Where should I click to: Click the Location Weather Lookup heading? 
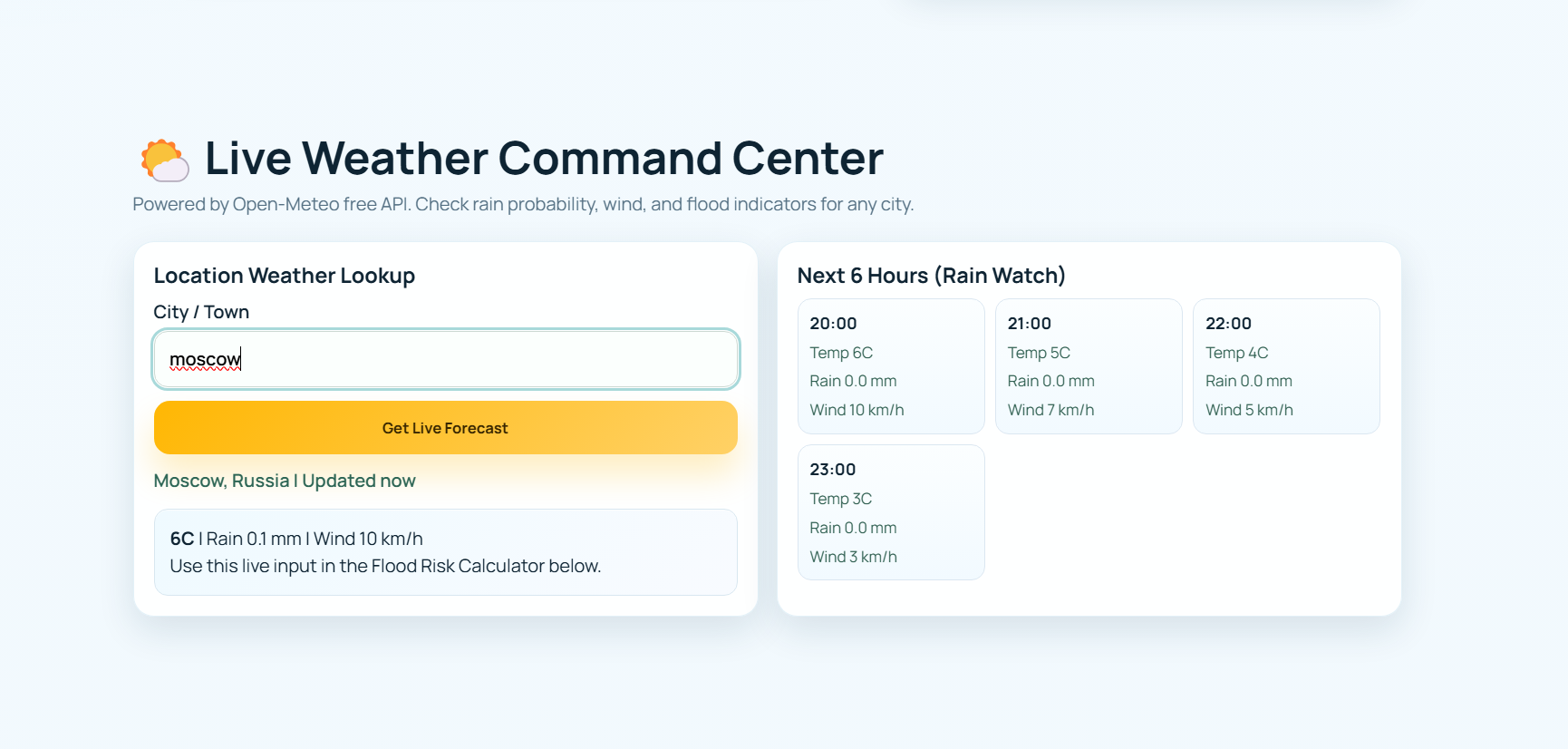click(x=285, y=276)
